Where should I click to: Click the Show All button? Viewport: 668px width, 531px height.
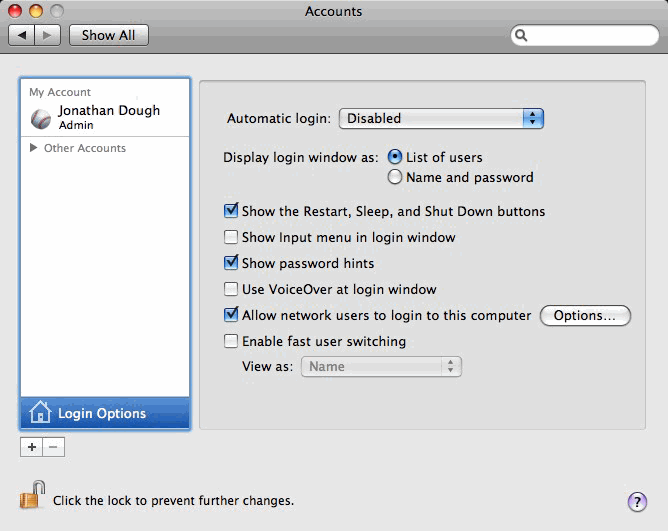coord(109,35)
